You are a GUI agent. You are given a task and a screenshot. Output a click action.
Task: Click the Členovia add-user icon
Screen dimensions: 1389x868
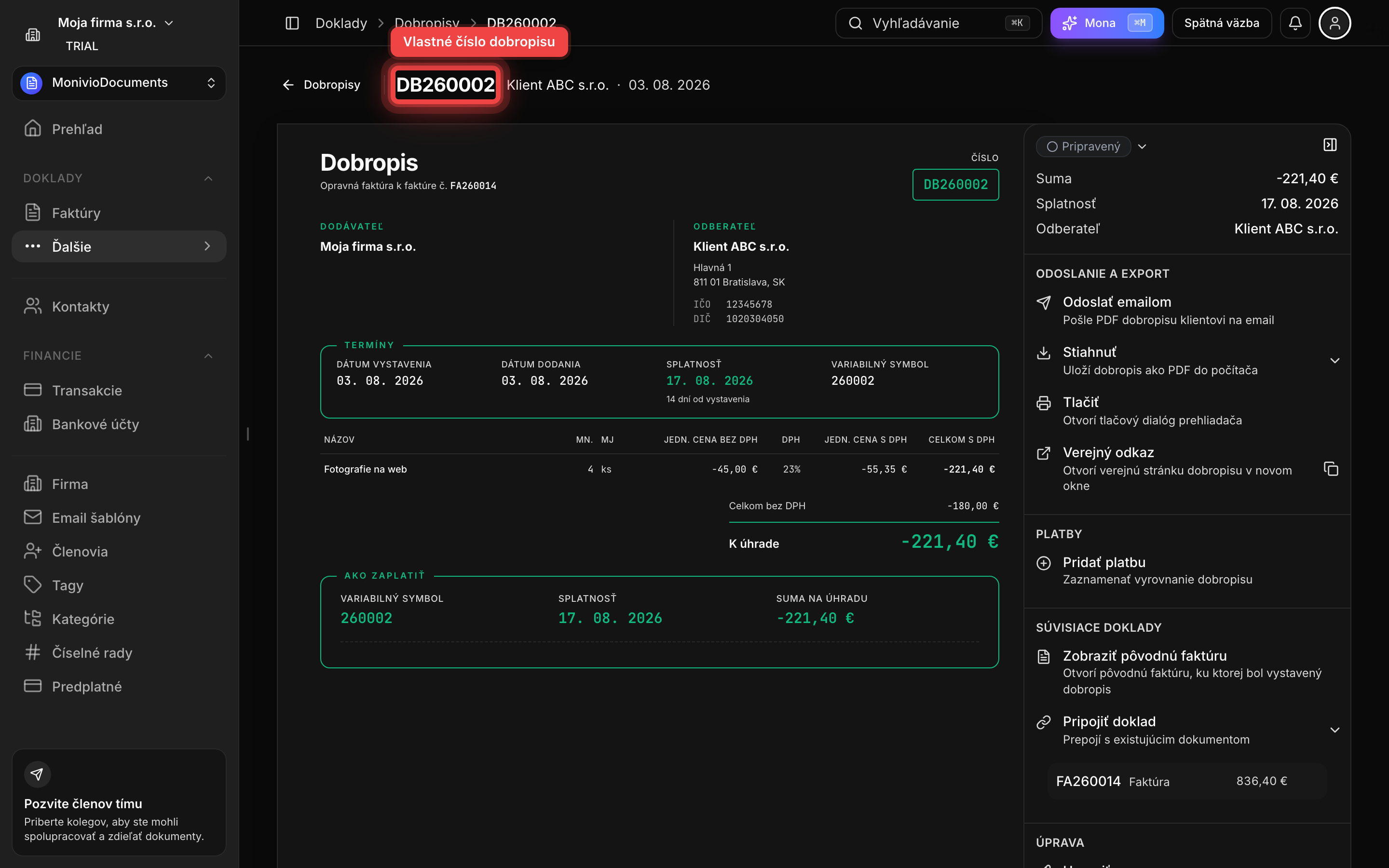[33, 551]
